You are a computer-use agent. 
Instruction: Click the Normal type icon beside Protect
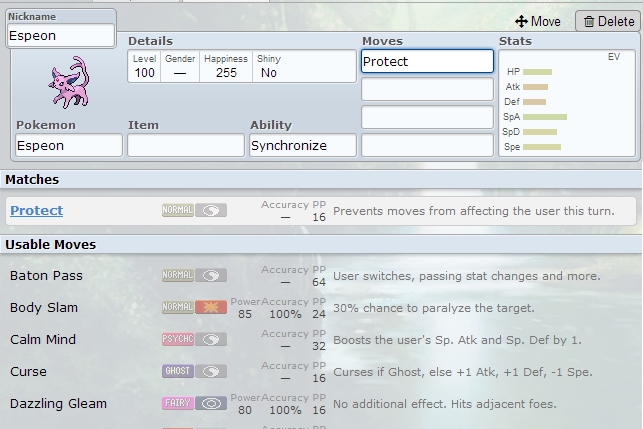(177, 211)
